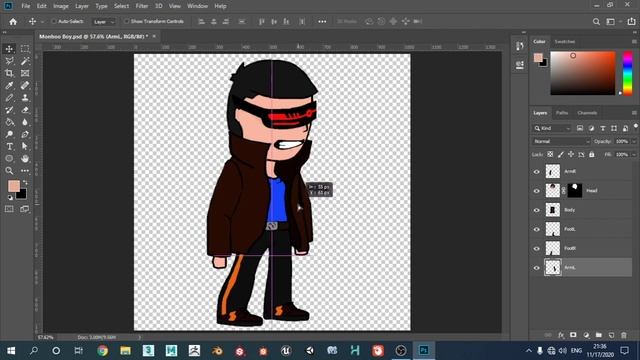Screen dimensions: 640x360
Task: Open the Filter menu
Action: 142,6
